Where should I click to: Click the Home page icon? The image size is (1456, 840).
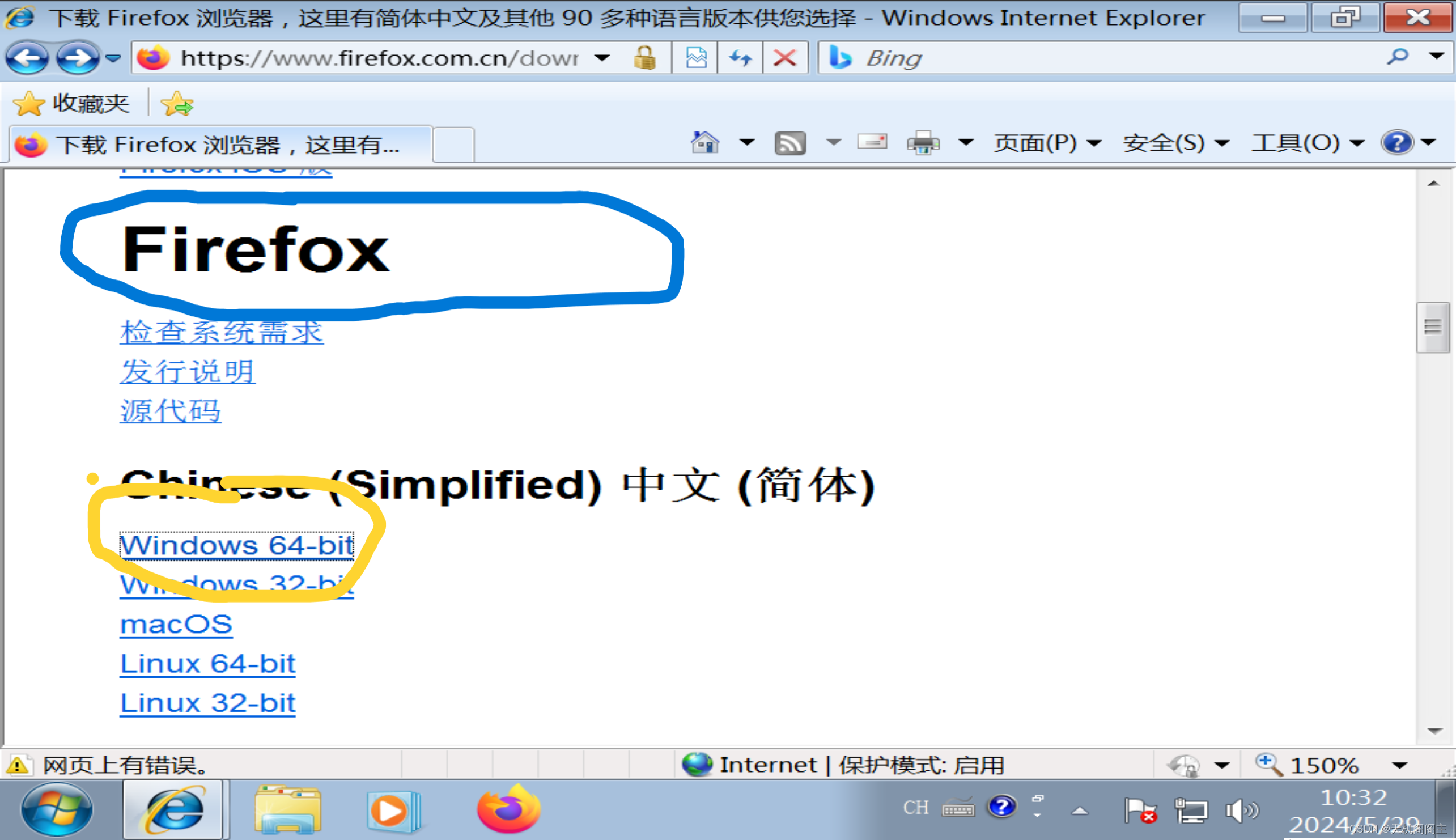coord(704,142)
